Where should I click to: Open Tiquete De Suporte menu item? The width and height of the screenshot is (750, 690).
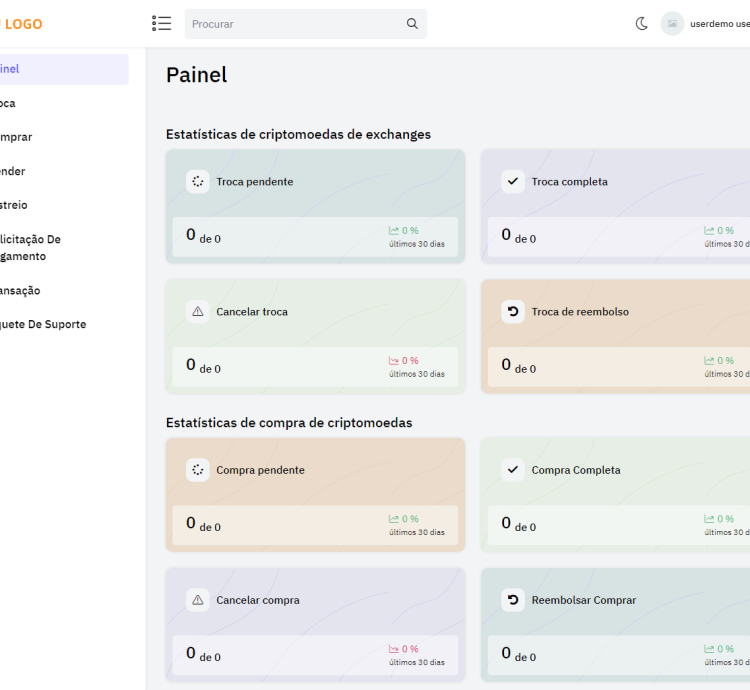(x=45, y=324)
